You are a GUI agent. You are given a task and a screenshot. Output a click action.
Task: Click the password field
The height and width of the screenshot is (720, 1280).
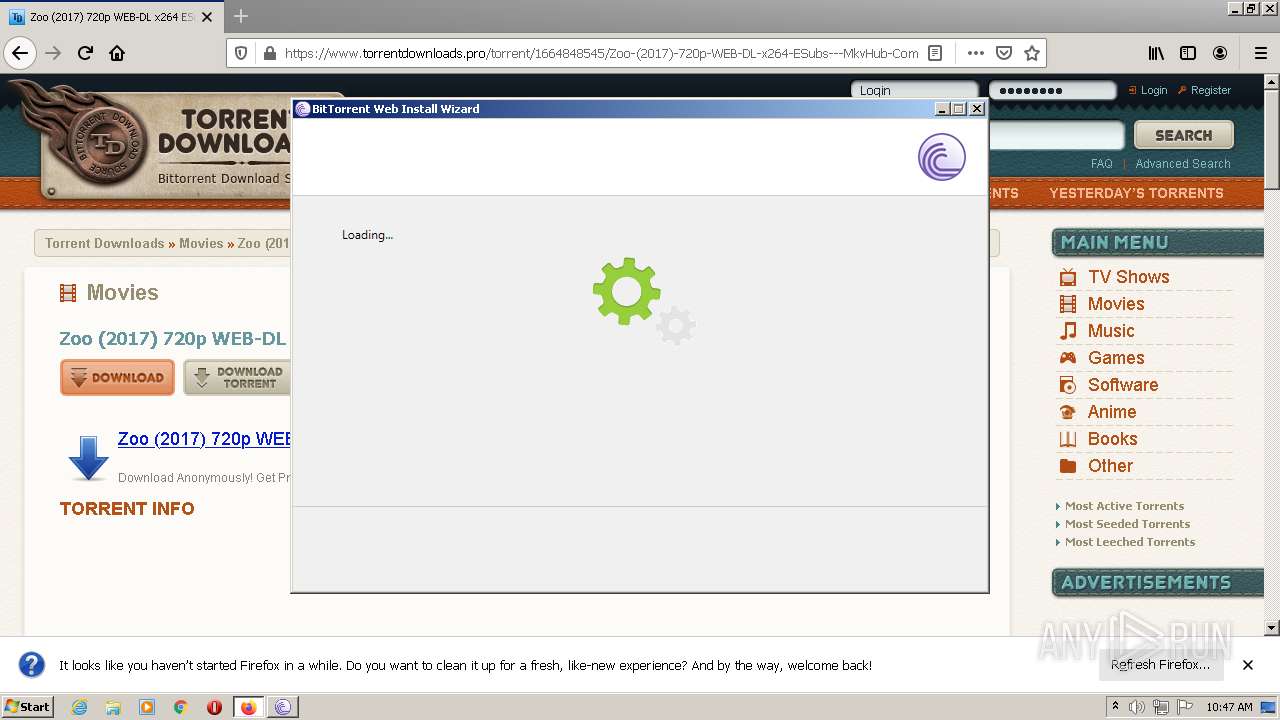point(1052,90)
